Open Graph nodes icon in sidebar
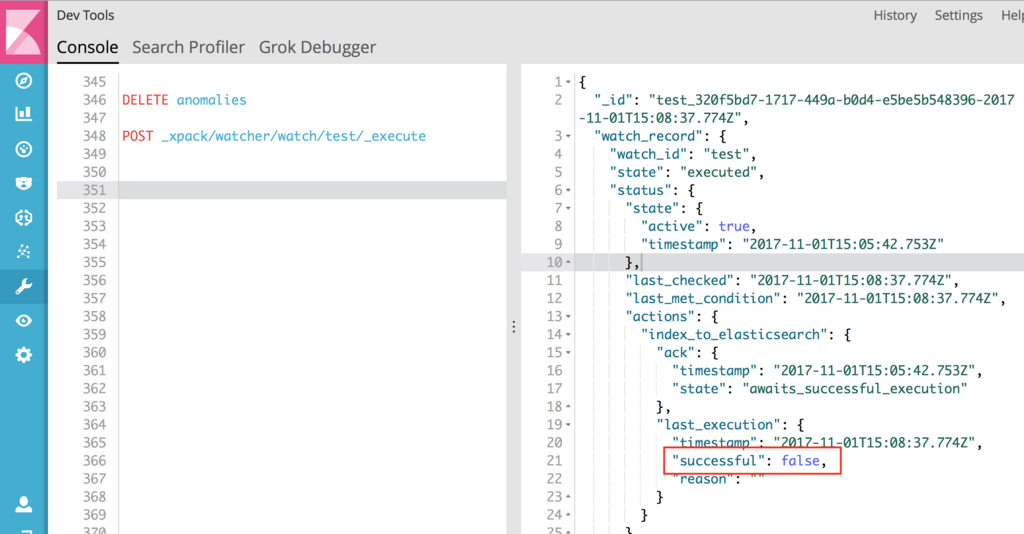This screenshot has width=1024, height=534. (24, 251)
